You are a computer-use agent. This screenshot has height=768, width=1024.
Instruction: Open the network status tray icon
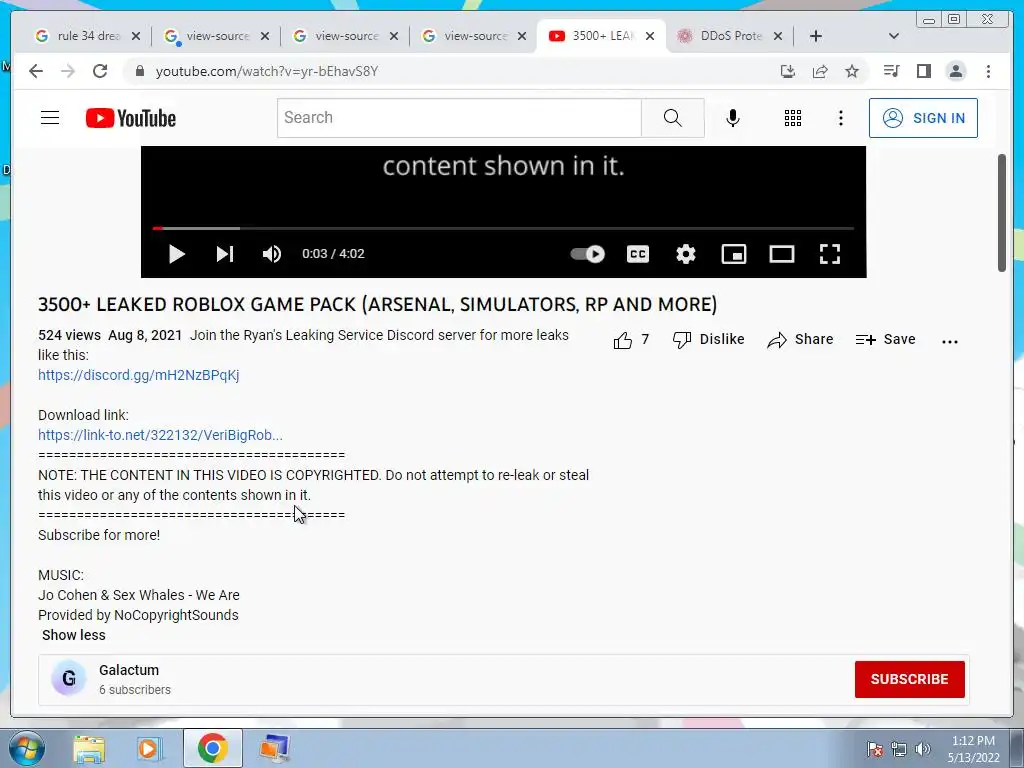coord(899,749)
